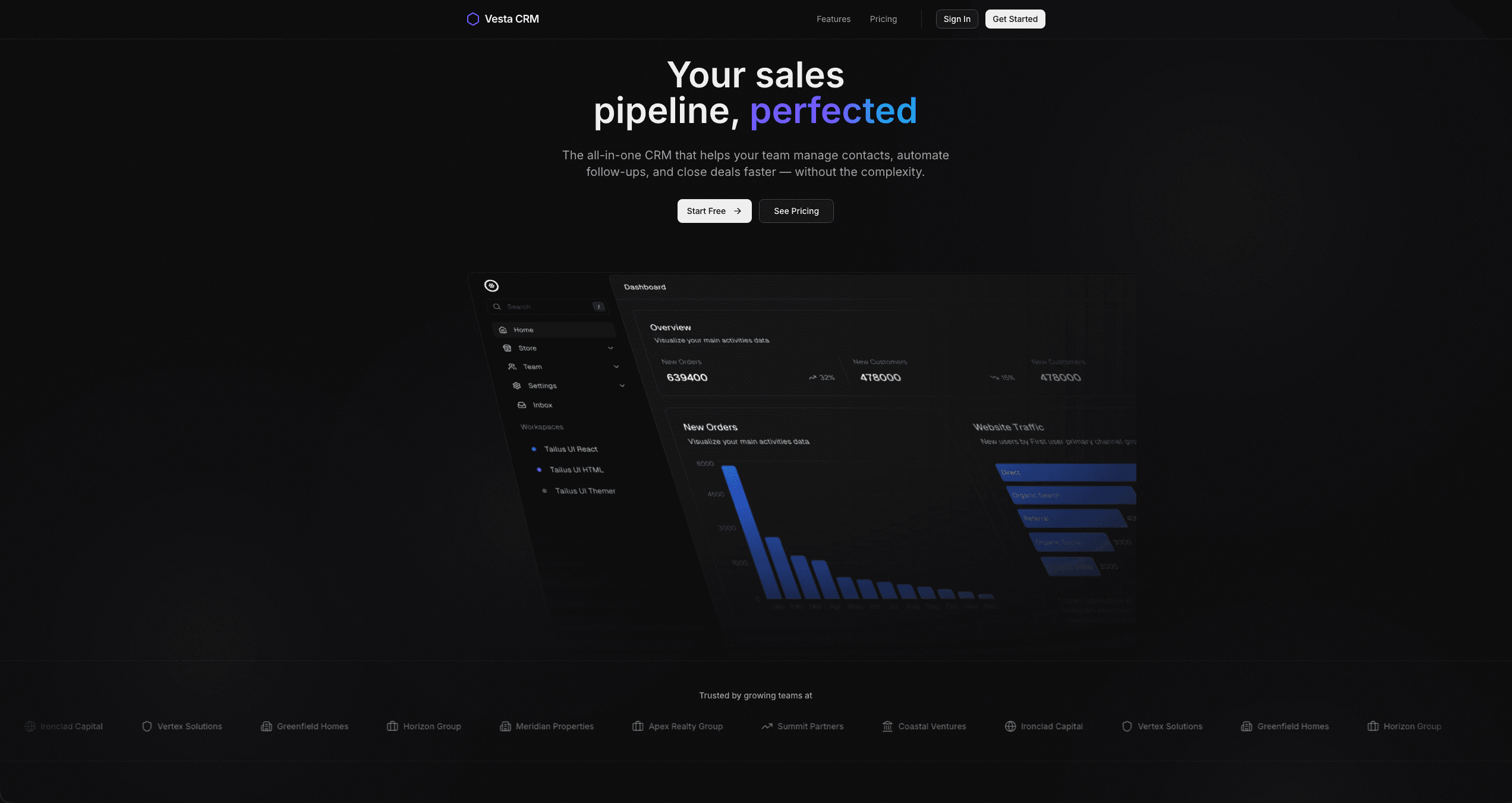Click the dashboard Search input field
Viewport: 1512px width, 803px height.
548,307
